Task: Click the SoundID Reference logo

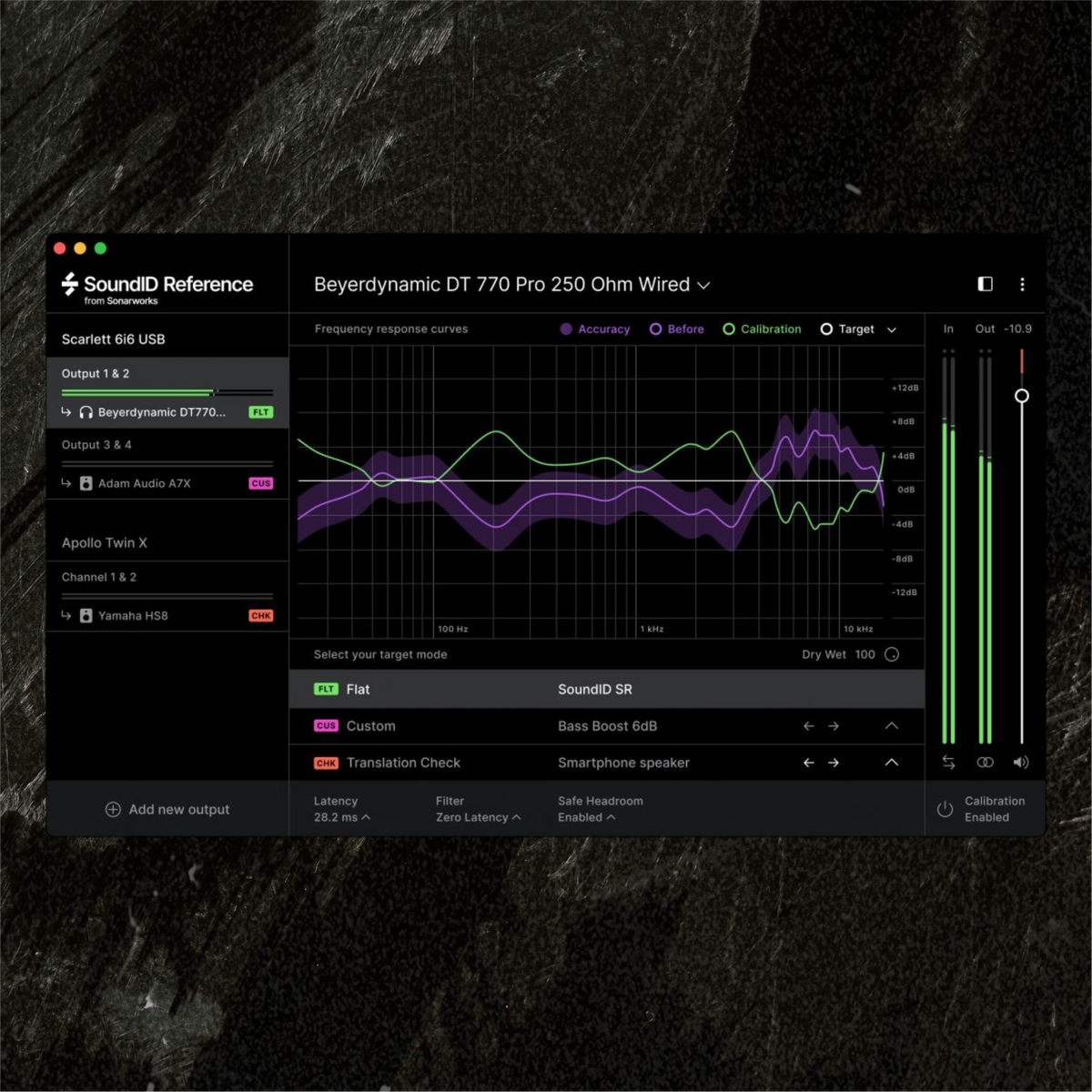Action: (157, 288)
